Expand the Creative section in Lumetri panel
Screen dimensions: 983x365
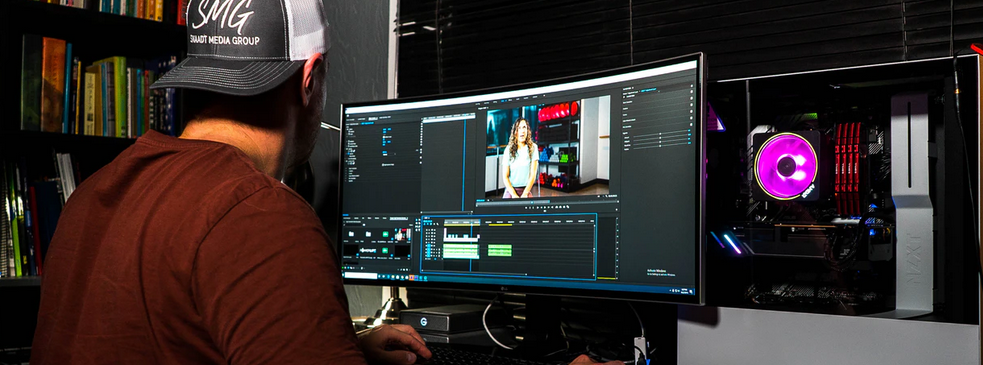click(626, 108)
